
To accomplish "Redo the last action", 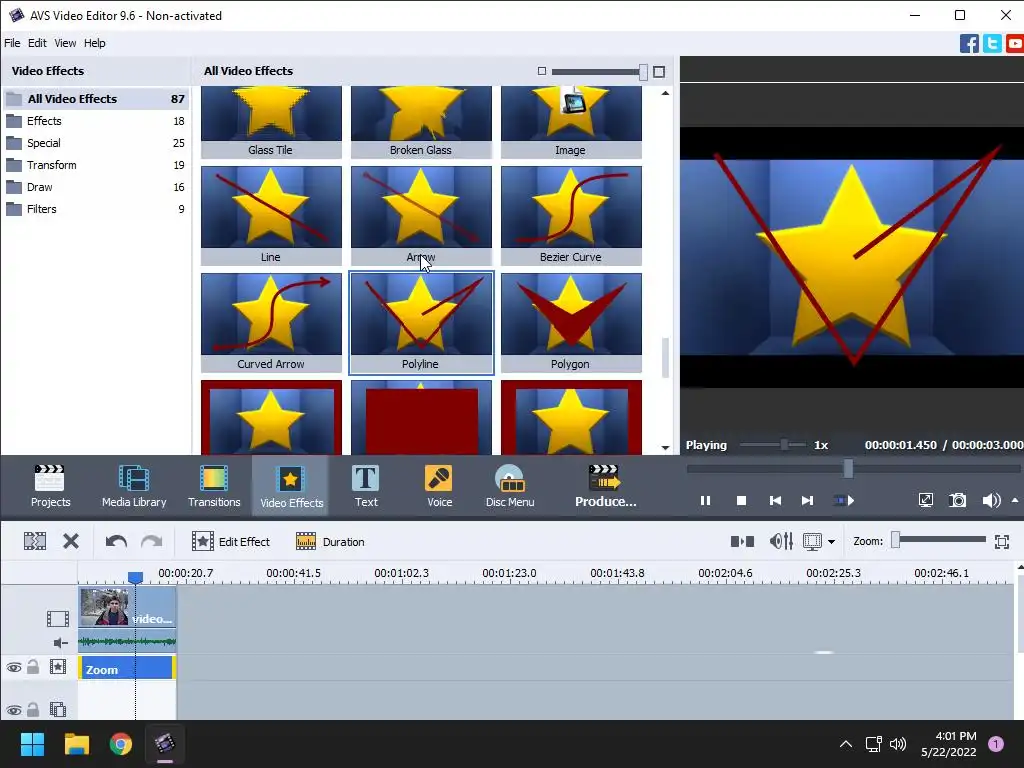I will [x=152, y=541].
